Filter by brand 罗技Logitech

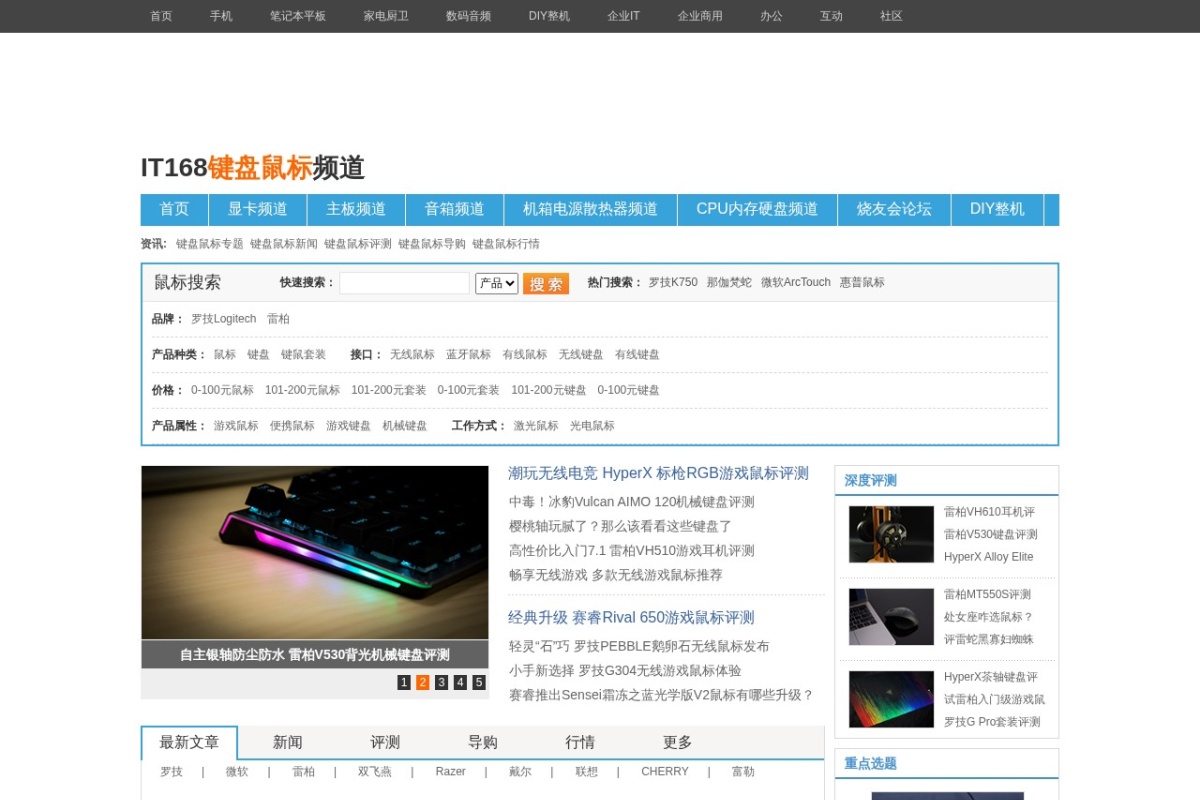pos(224,319)
